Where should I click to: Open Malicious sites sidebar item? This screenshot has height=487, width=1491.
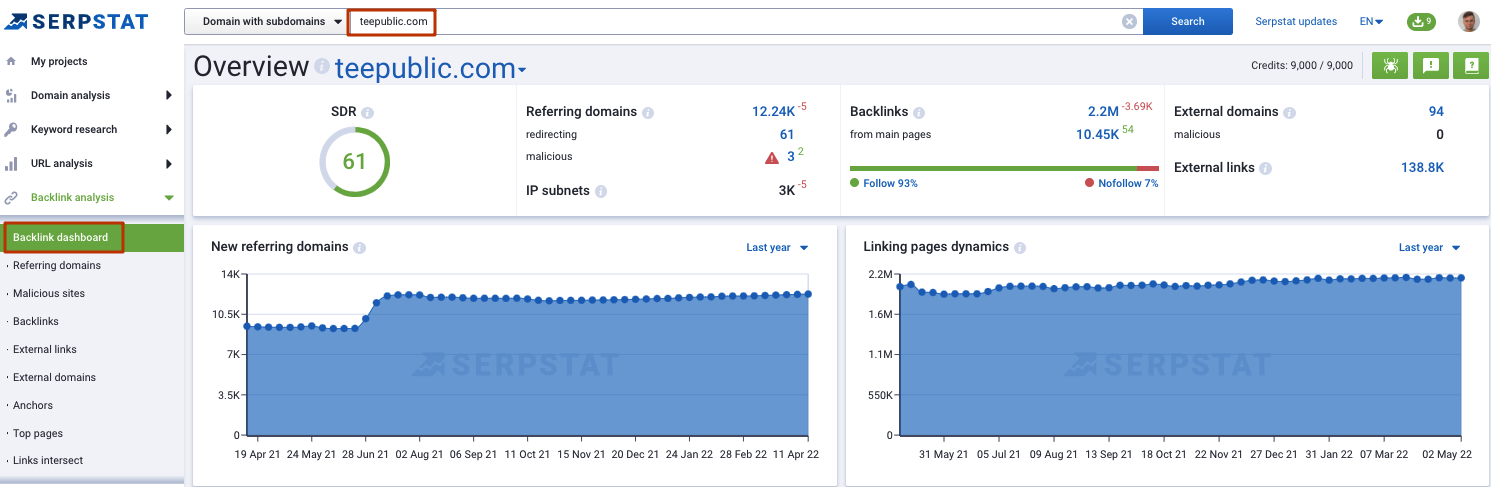(49, 294)
